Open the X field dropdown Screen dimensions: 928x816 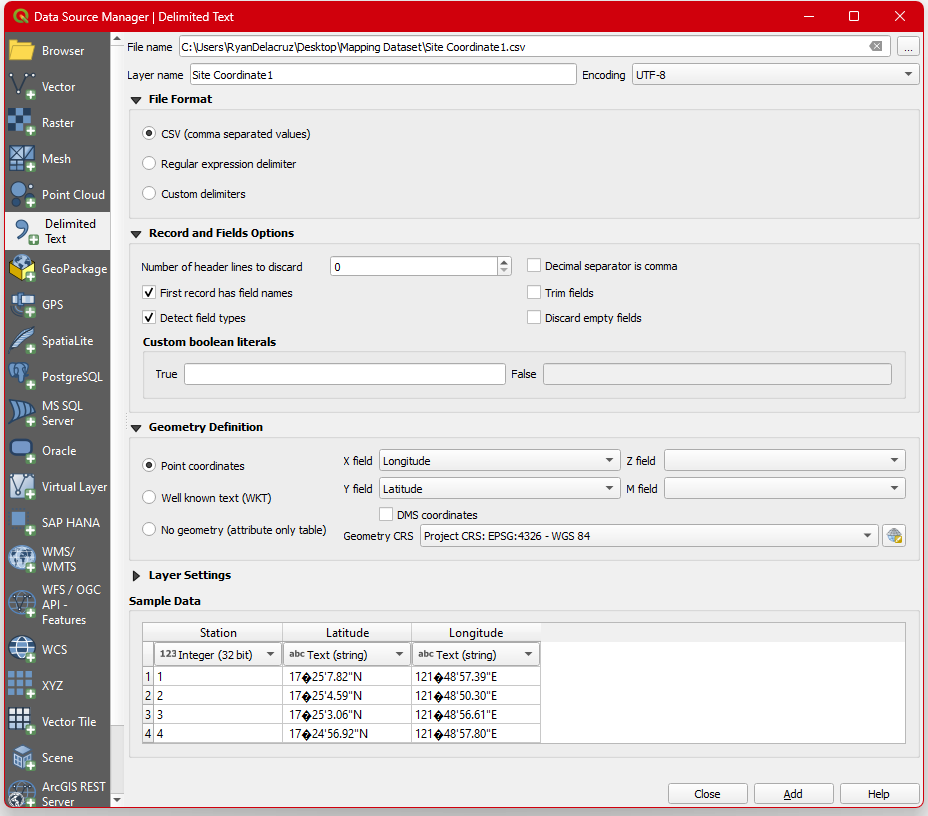(x=499, y=461)
